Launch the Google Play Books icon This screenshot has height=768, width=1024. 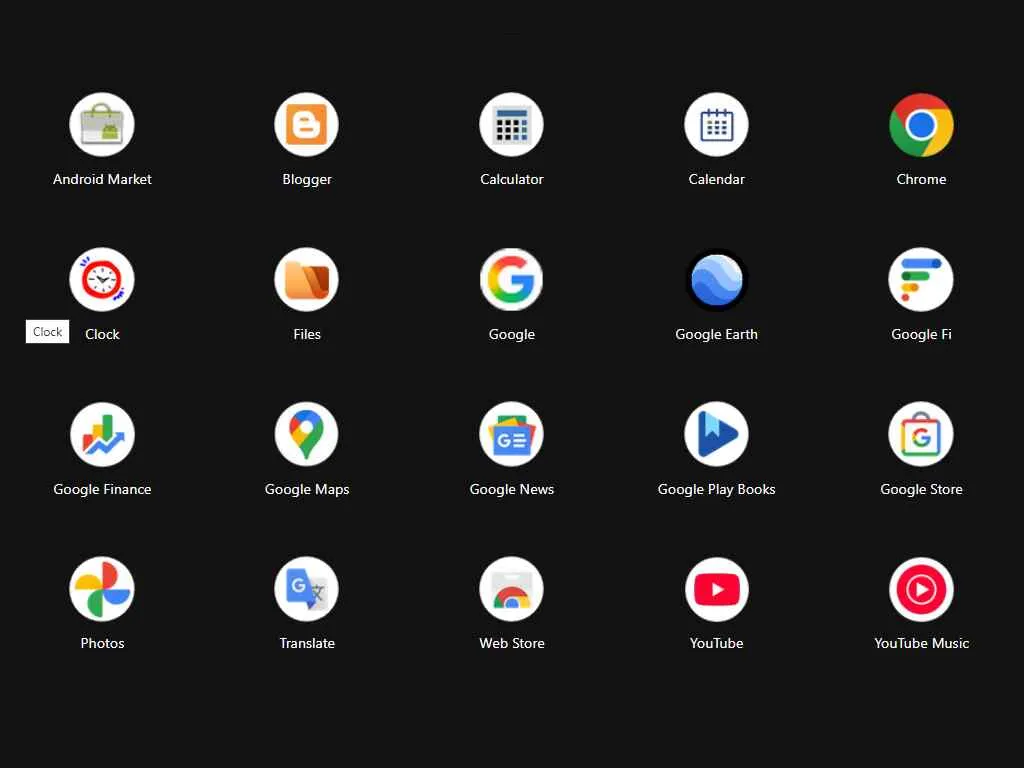click(716, 434)
